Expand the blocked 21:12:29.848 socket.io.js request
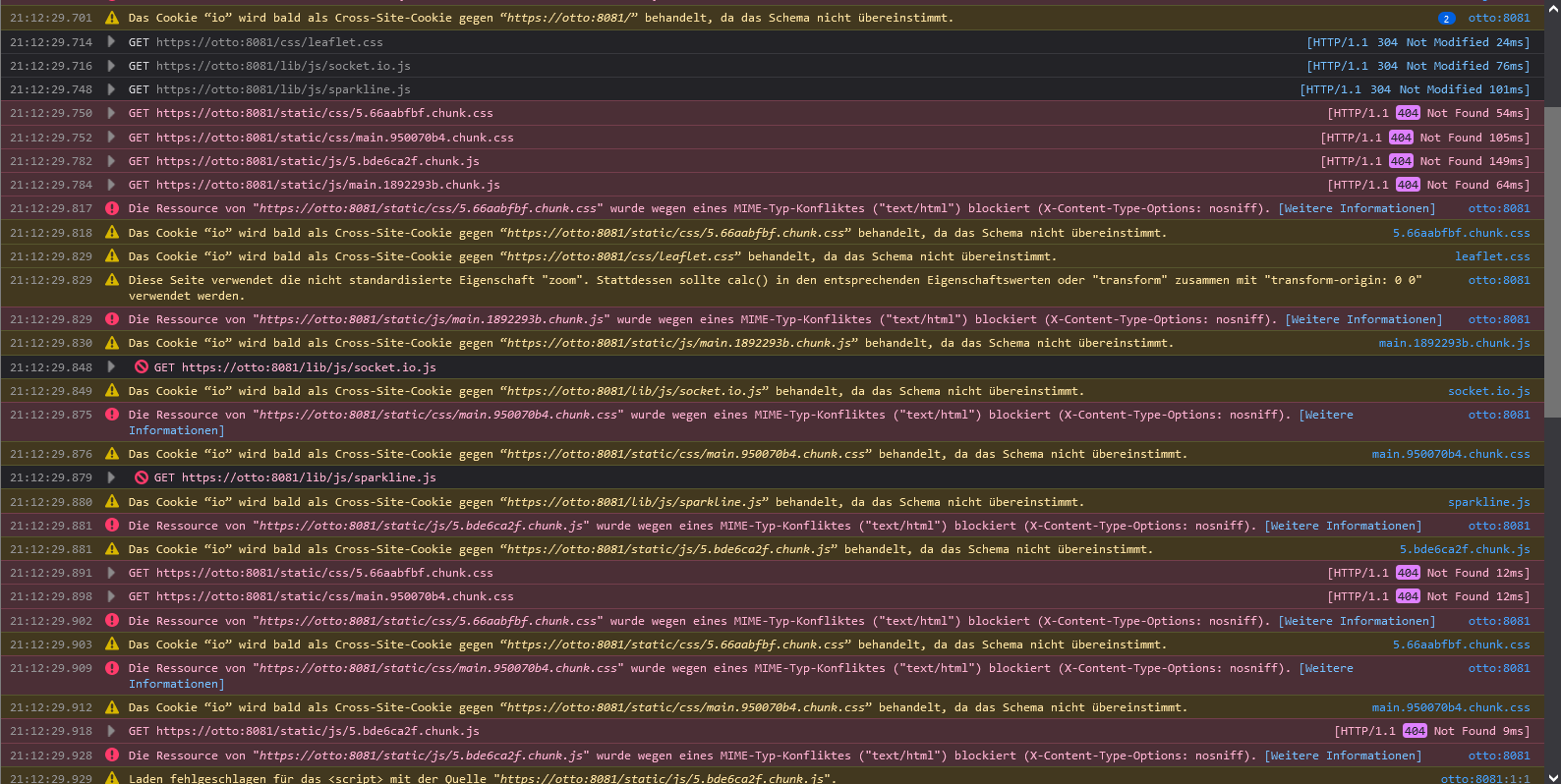The height and width of the screenshot is (784, 1561). pyautogui.click(x=111, y=367)
